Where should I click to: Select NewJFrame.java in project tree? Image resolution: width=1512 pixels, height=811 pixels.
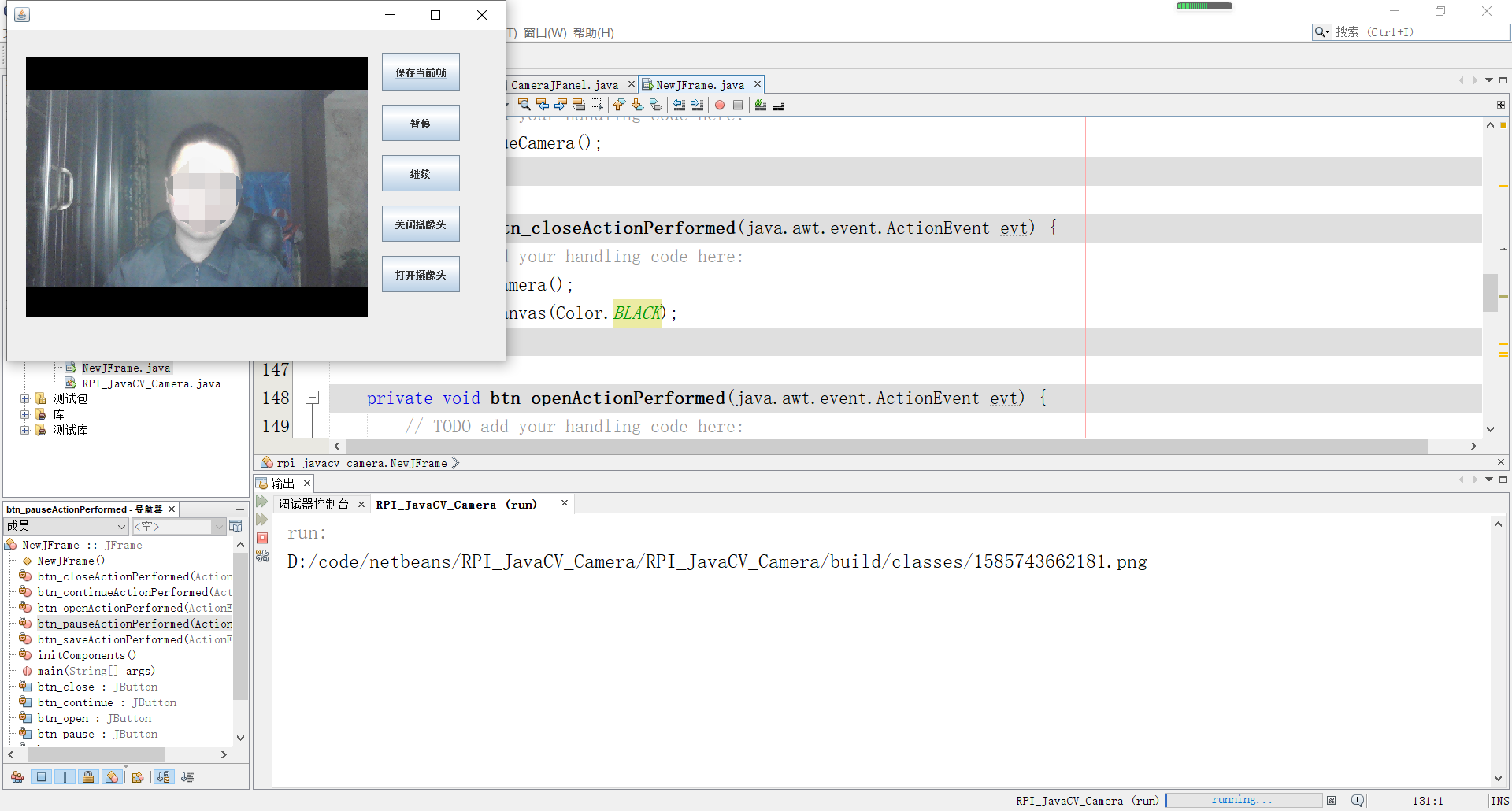126,368
